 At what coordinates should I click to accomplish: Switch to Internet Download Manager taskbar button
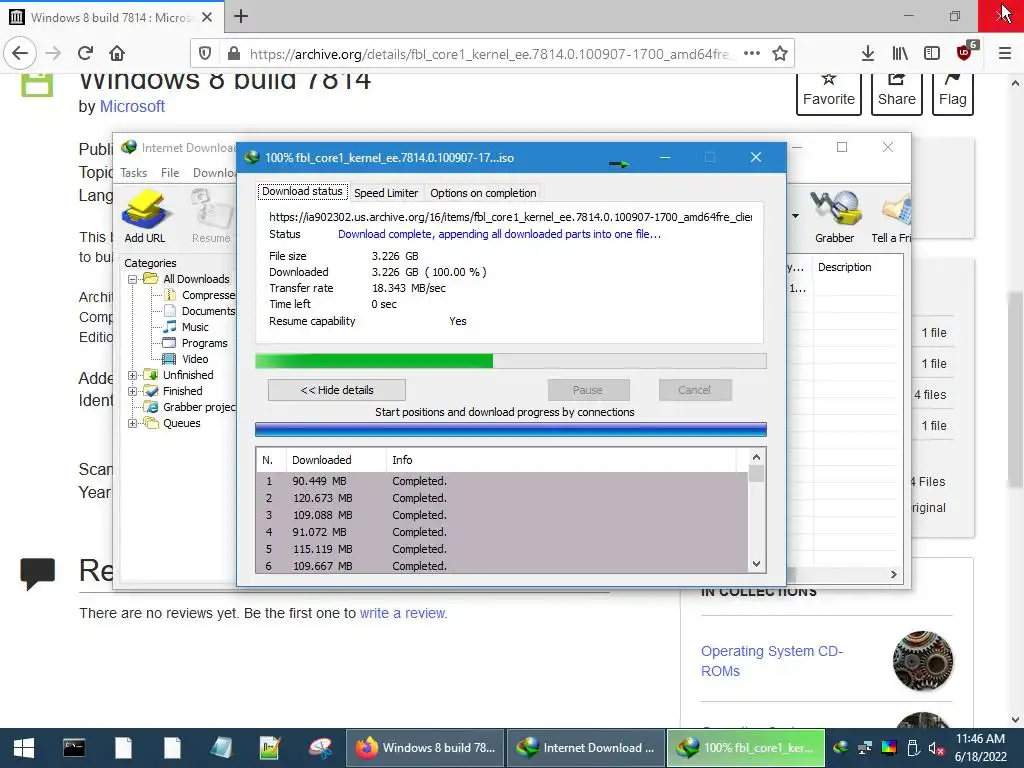click(586, 748)
